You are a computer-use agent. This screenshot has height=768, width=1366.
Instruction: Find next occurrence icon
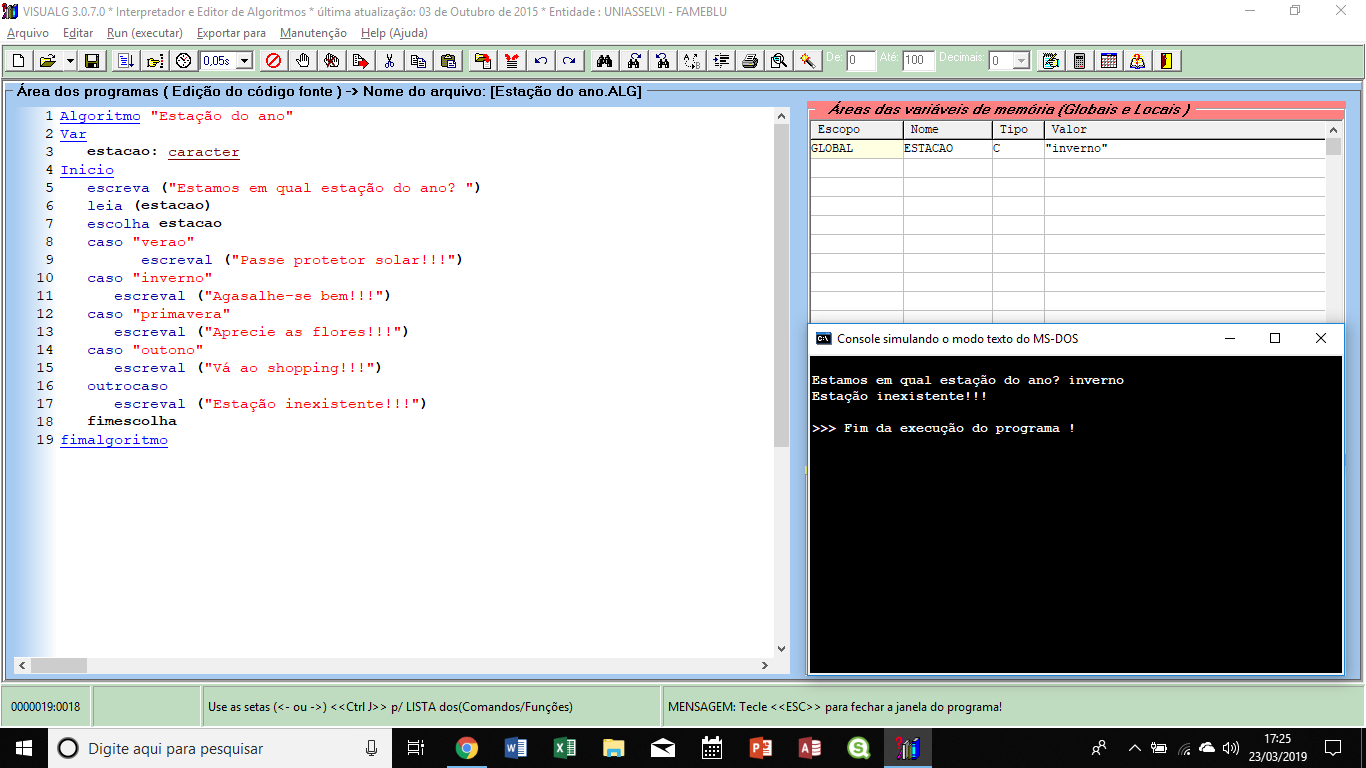[633, 61]
